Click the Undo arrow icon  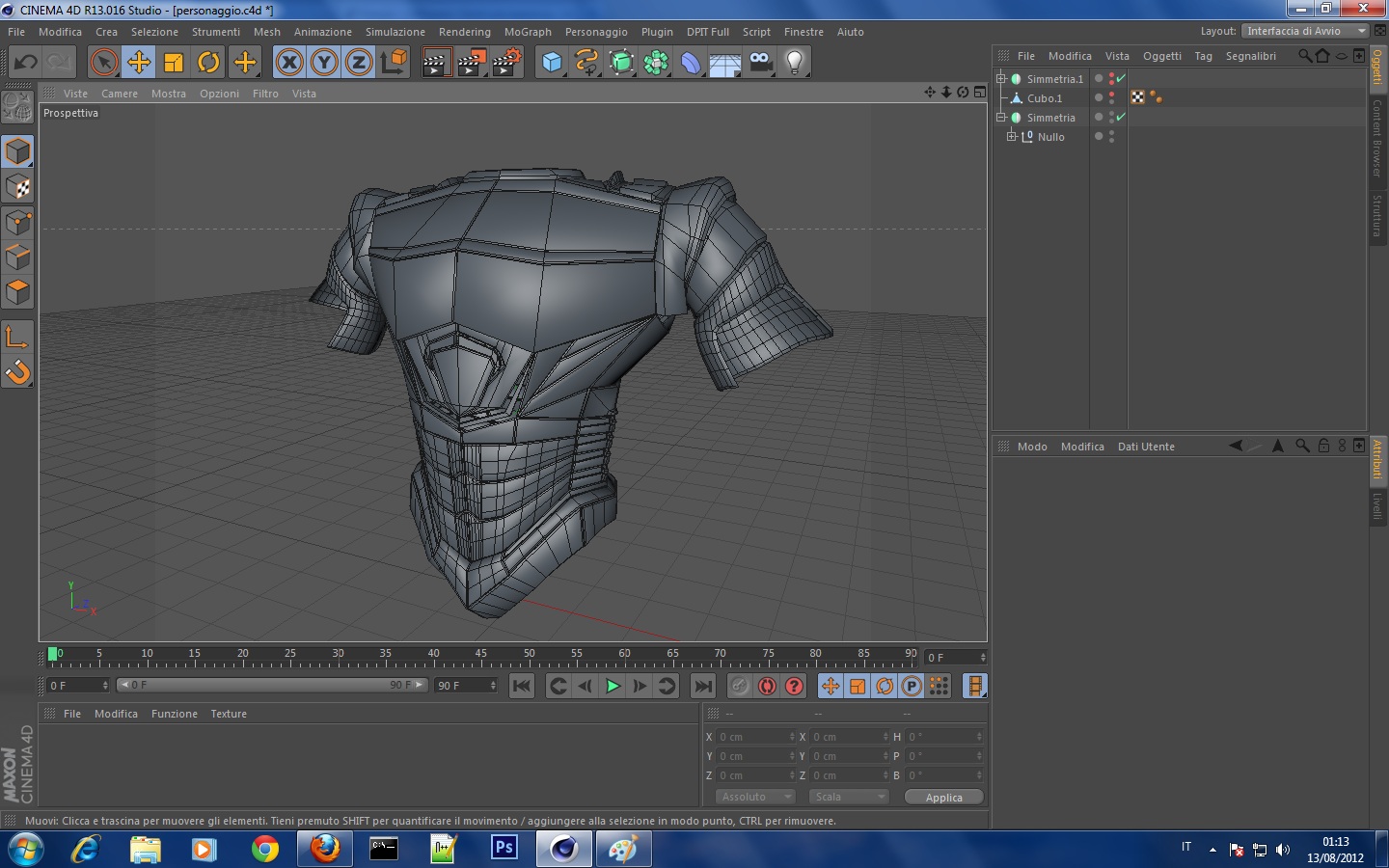pos(25,63)
